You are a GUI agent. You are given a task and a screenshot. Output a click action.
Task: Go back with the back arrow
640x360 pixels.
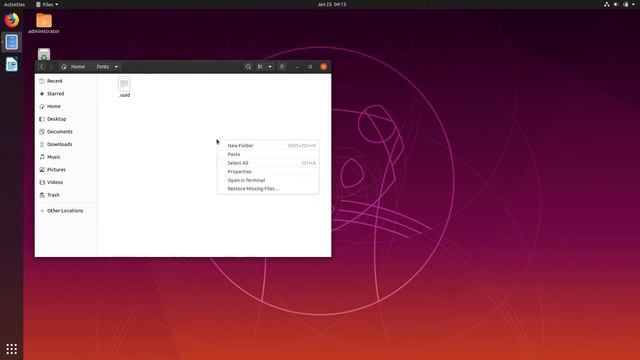tap(42, 67)
